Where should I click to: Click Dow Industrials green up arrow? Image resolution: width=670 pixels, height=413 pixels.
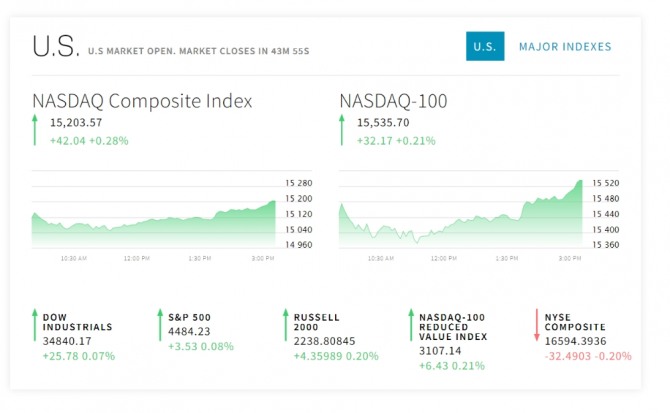coord(34,327)
